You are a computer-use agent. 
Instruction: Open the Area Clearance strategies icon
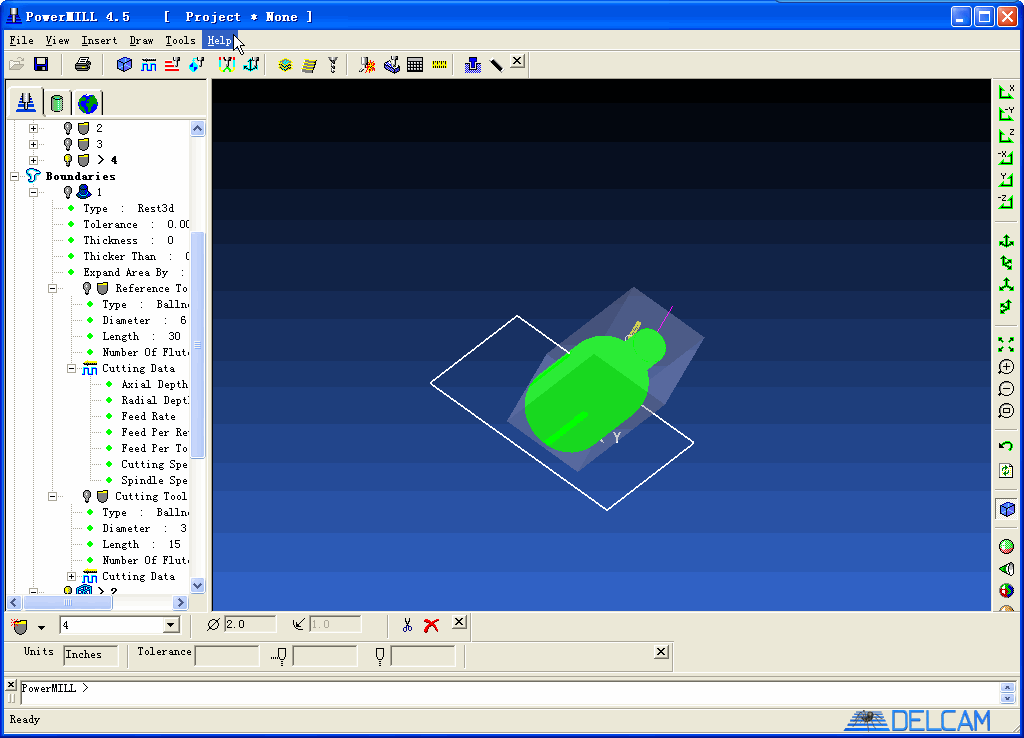pyautogui.click(x=285, y=65)
